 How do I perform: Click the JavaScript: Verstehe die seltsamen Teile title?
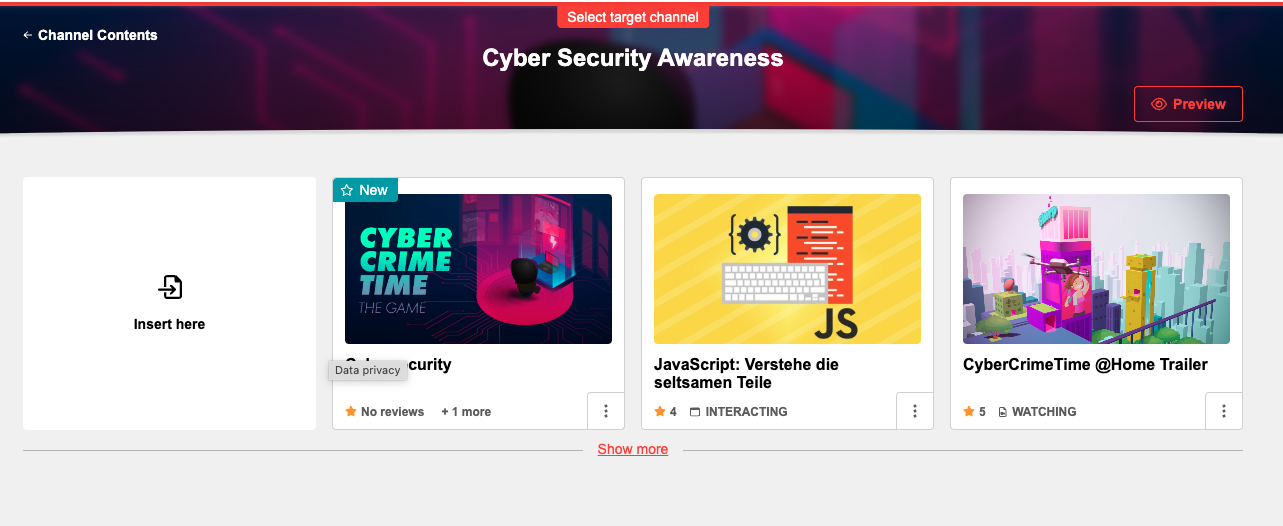pos(746,373)
